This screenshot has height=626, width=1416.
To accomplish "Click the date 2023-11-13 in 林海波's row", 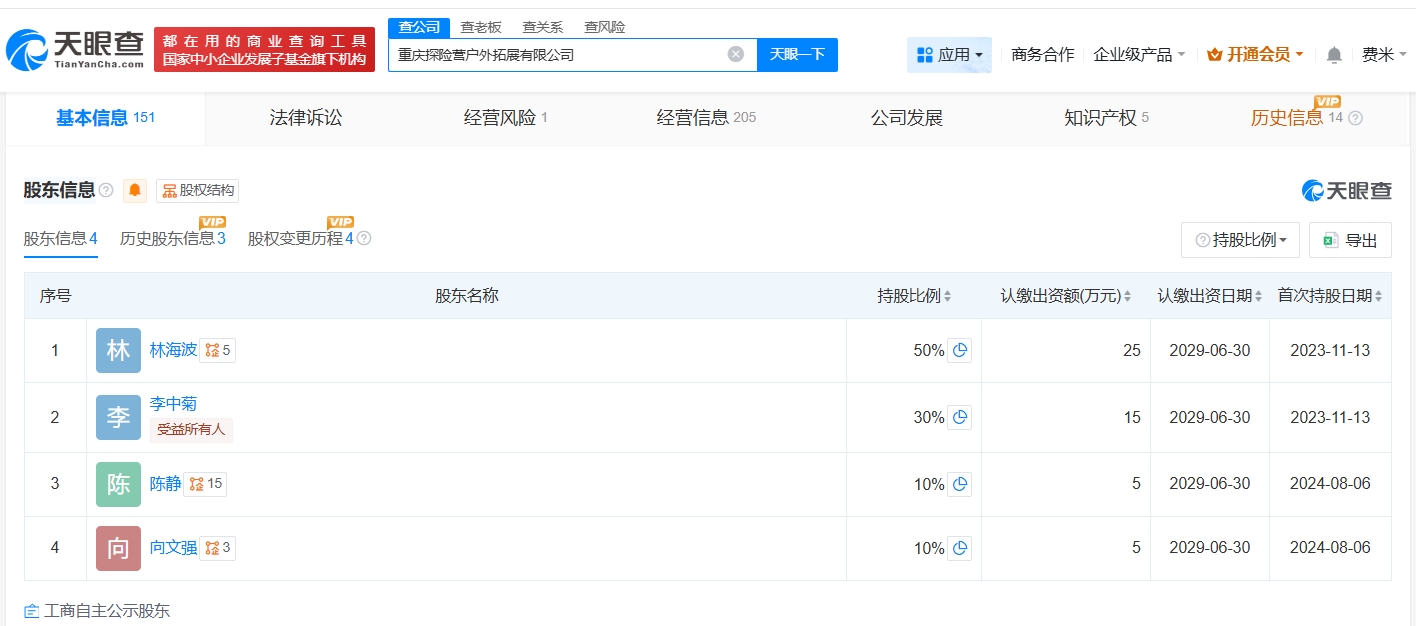I will tap(1330, 350).
